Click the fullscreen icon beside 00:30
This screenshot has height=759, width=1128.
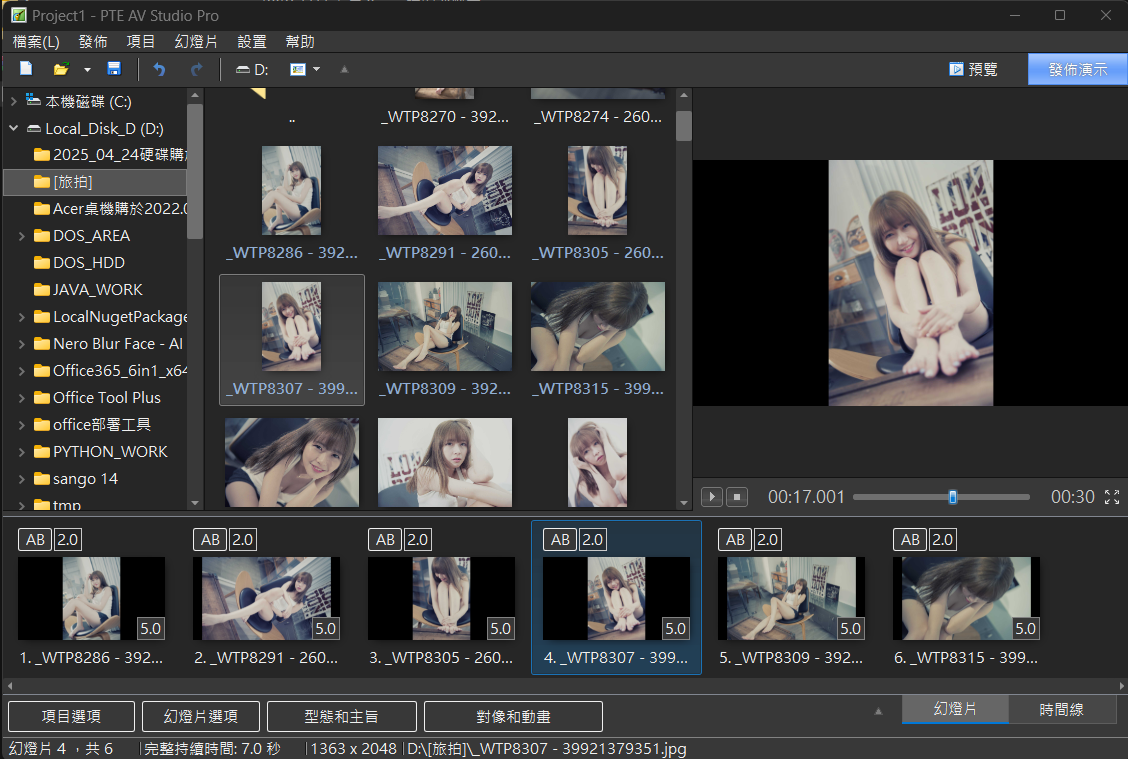[x=1111, y=497]
